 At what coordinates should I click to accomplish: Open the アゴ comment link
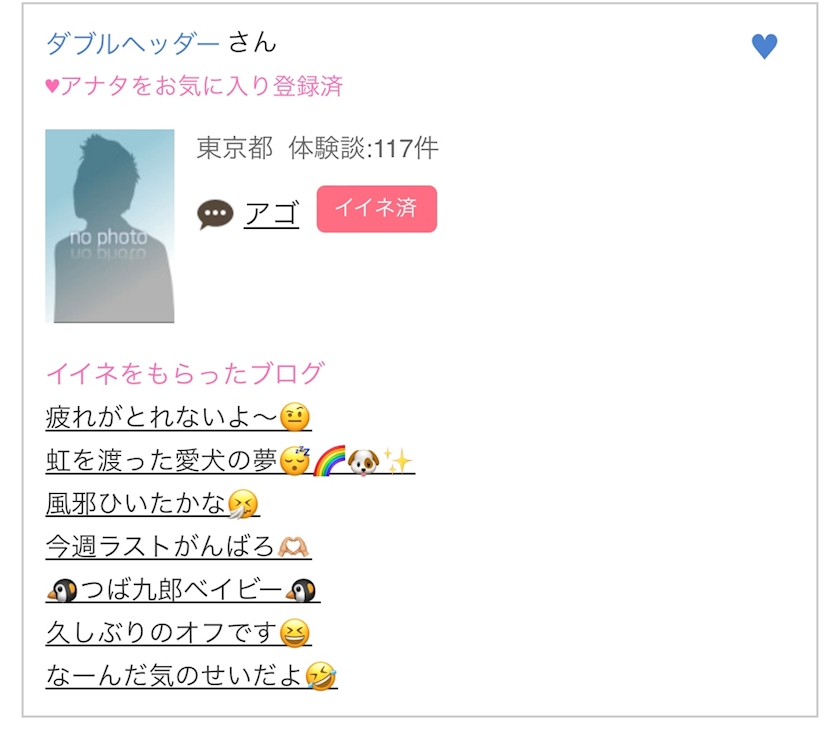[x=271, y=214]
